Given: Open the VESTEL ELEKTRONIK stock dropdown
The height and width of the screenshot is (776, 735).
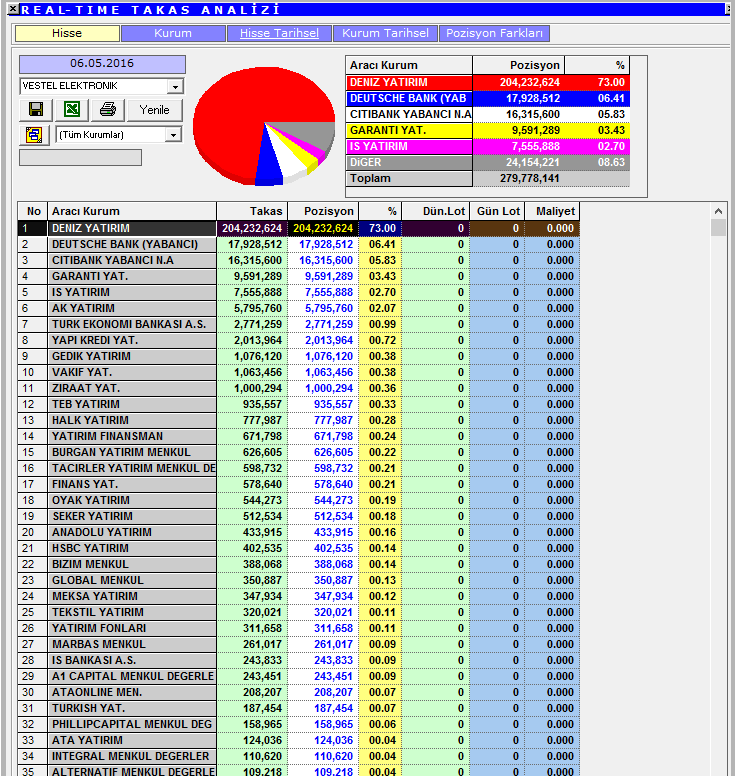Looking at the screenshot, I should [x=176, y=87].
